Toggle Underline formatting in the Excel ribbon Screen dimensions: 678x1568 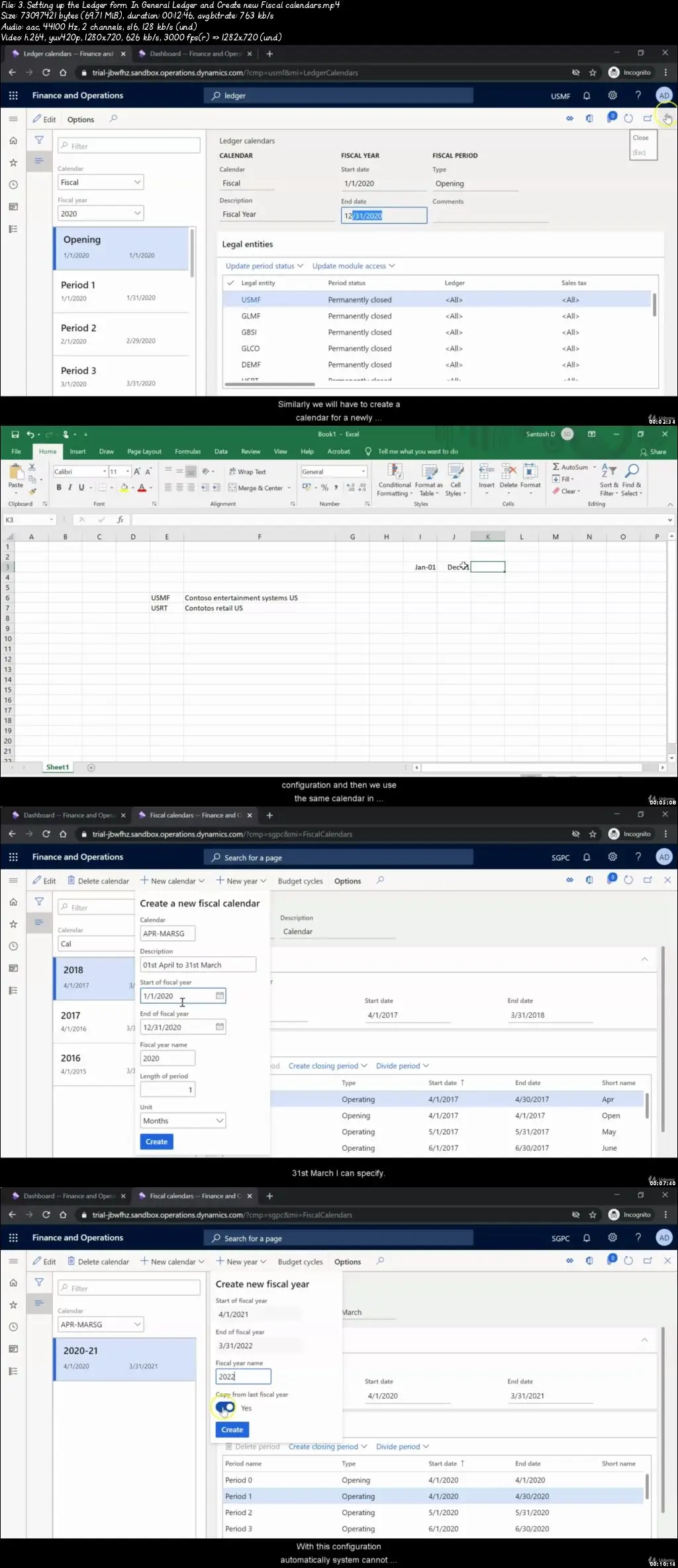click(81, 487)
